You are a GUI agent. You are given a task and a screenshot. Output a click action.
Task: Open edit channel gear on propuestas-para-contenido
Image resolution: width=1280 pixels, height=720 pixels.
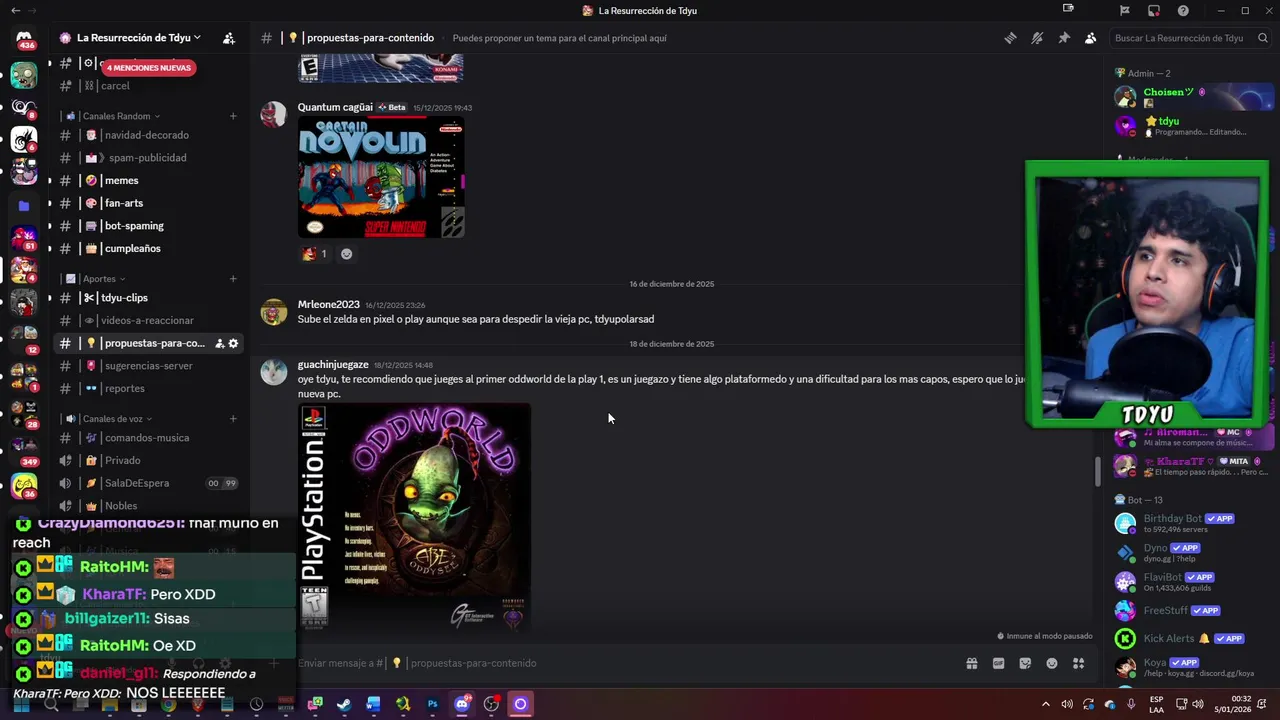click(x=234, y=344)
